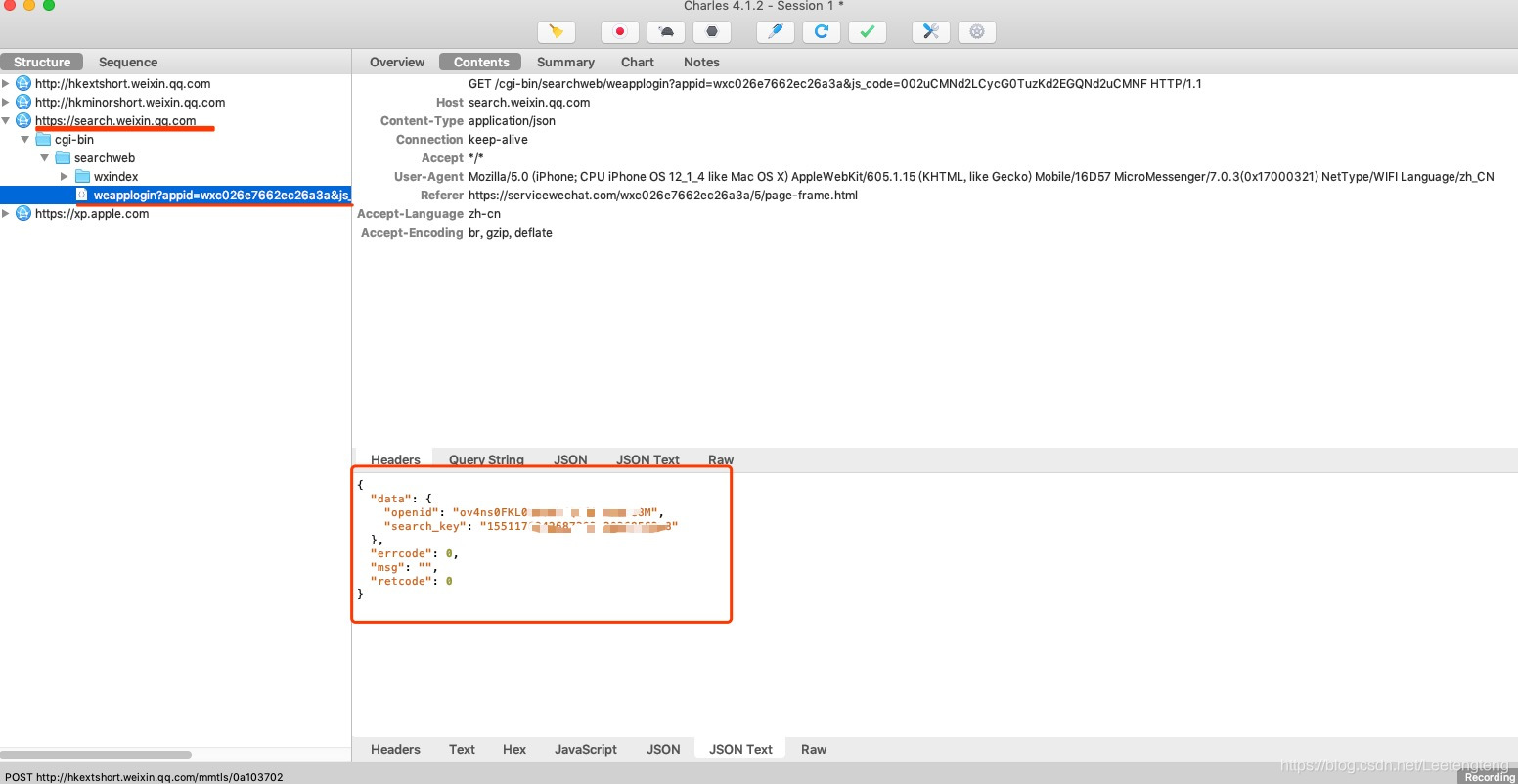Select the http://hkminorshort.weixin.qq.com host
This screenshot has width=1518, height=784.
click(x=130, y=102)
